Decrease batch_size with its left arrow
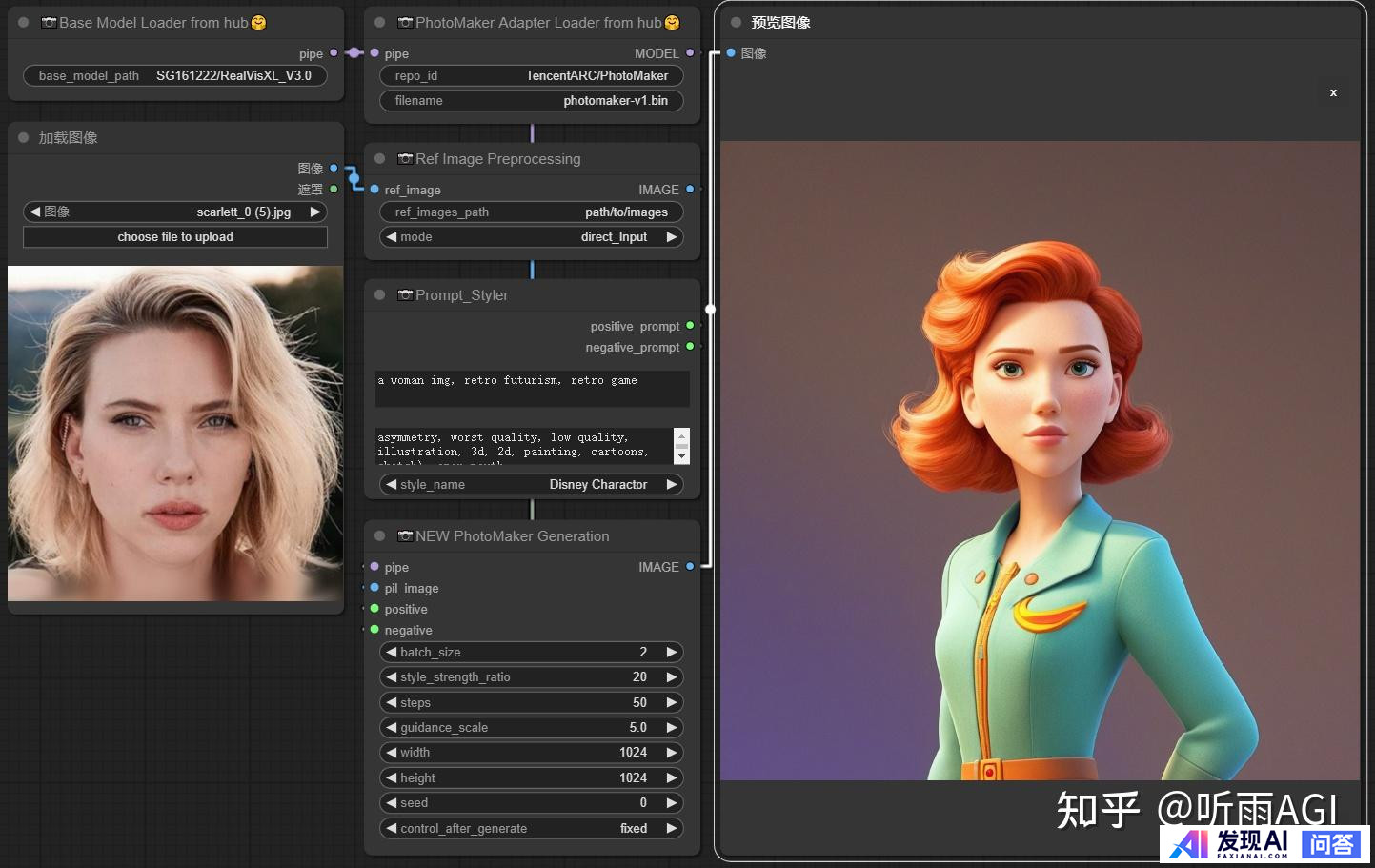 [x=392, y=653]
